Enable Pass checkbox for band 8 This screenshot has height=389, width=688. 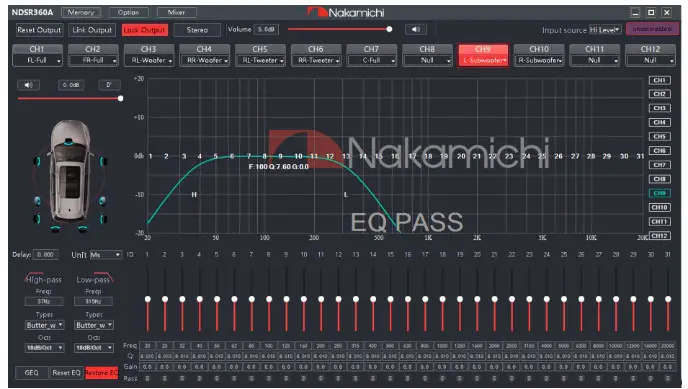coord(269,378)
